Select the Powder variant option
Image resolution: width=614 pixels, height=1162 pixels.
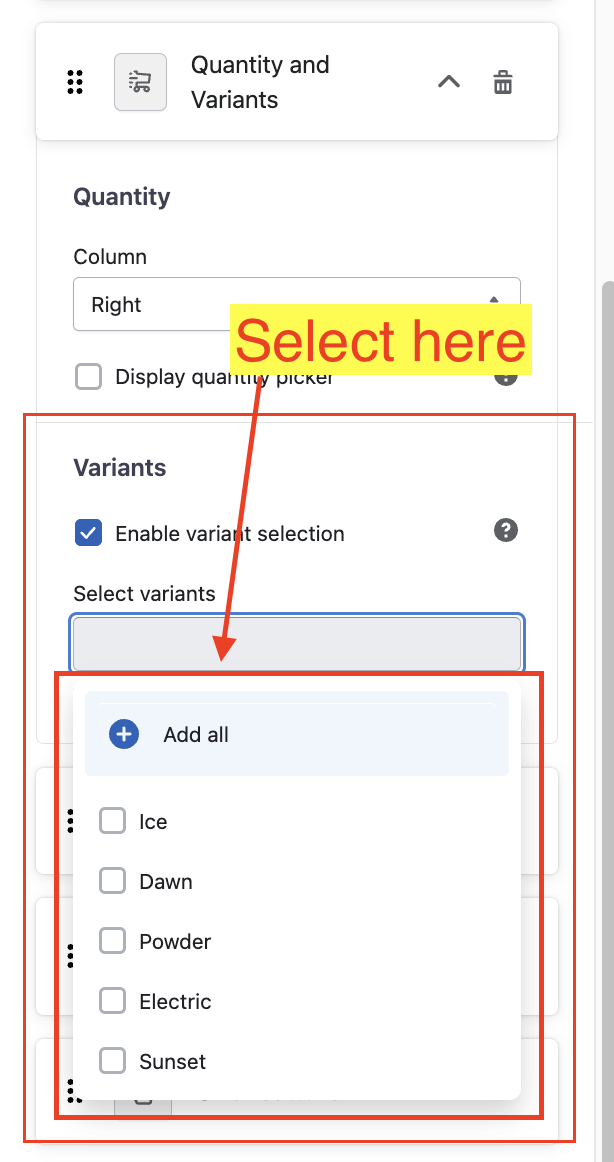click(x=112, y=941)
